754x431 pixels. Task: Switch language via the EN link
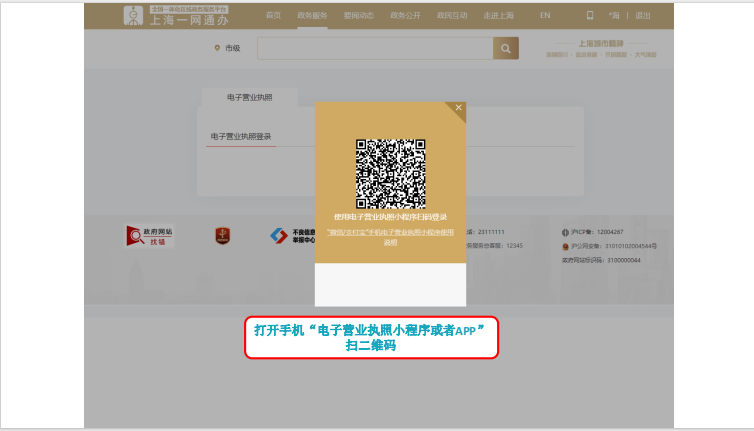[545, 15]
